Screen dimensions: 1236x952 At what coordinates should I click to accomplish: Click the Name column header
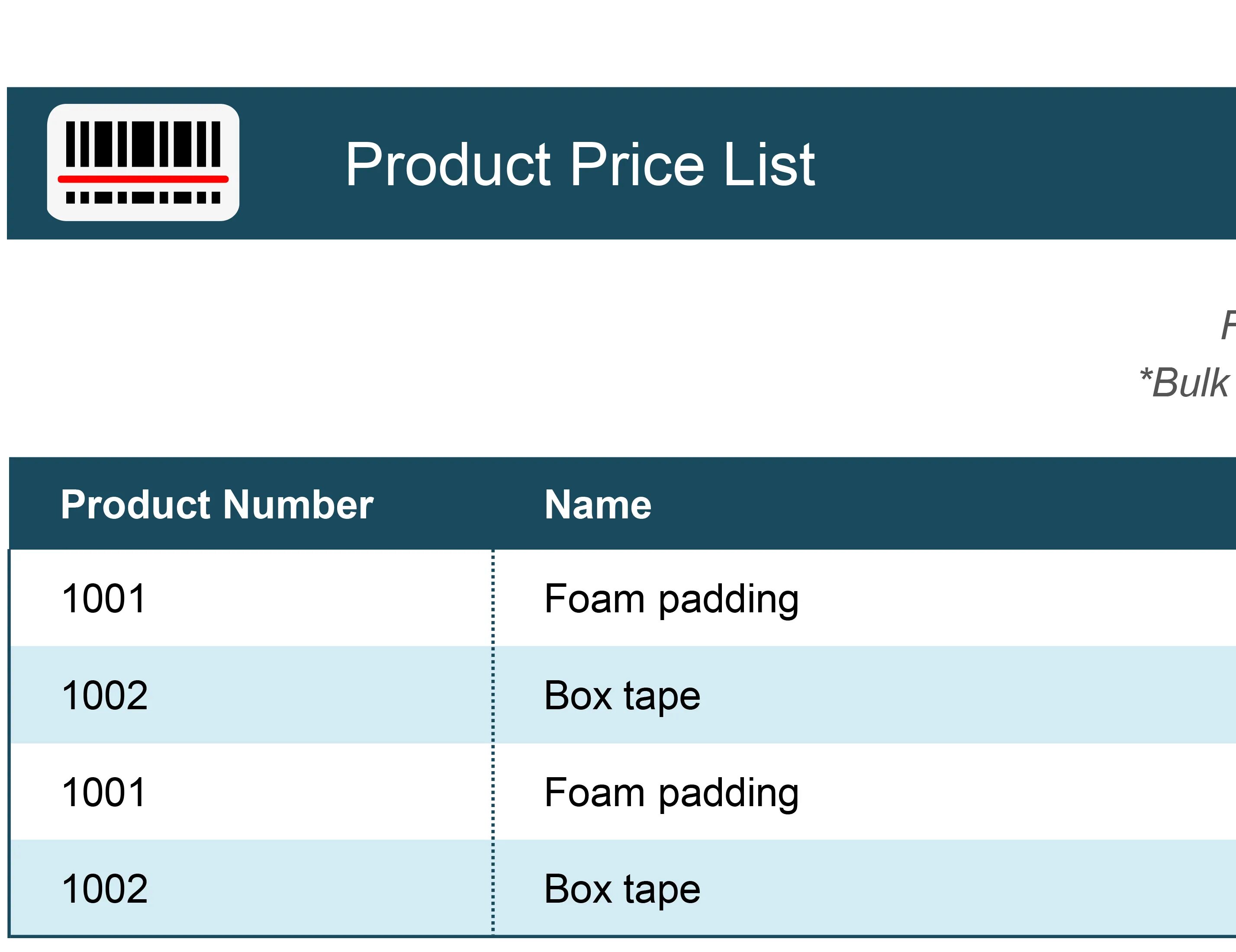(x=598, y=504)
